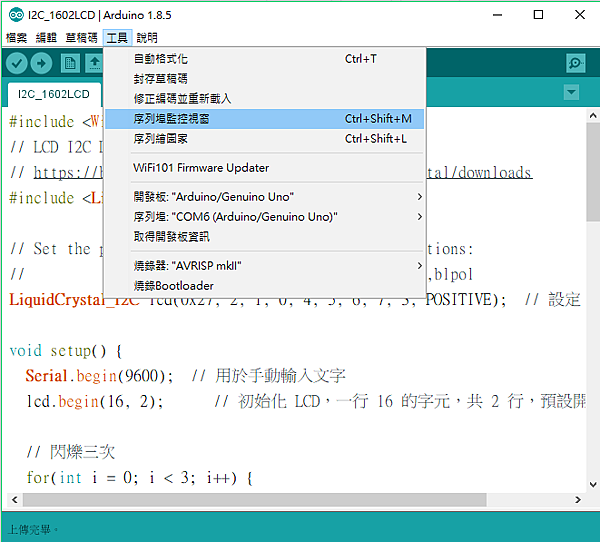600x542 pixels.
Task: Expand the 序列埠 COM6 submenu
Action: (x=264, y=217)
